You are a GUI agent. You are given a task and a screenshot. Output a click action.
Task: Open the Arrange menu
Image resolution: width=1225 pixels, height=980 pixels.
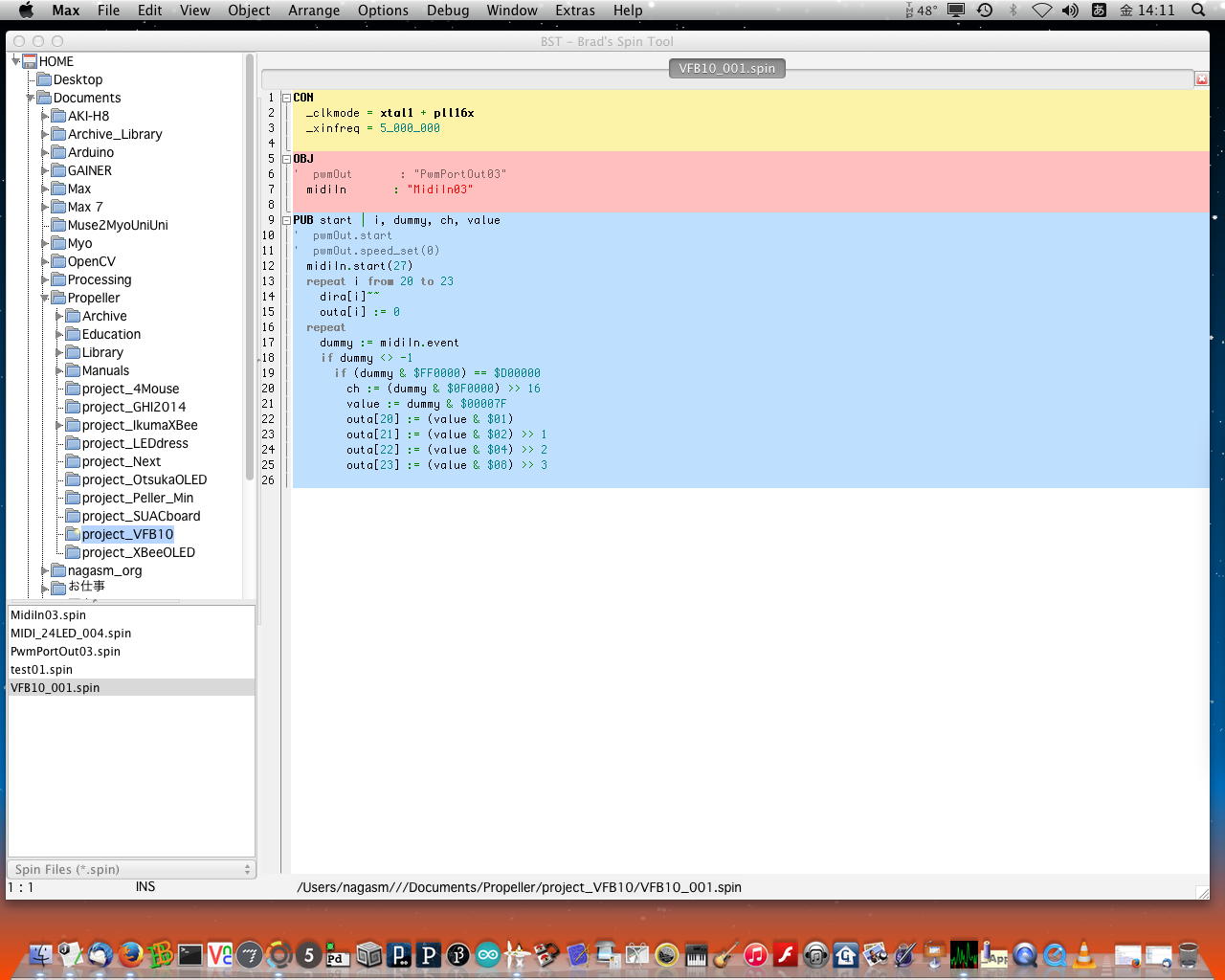pyautogui.click(x=314, y=11)
